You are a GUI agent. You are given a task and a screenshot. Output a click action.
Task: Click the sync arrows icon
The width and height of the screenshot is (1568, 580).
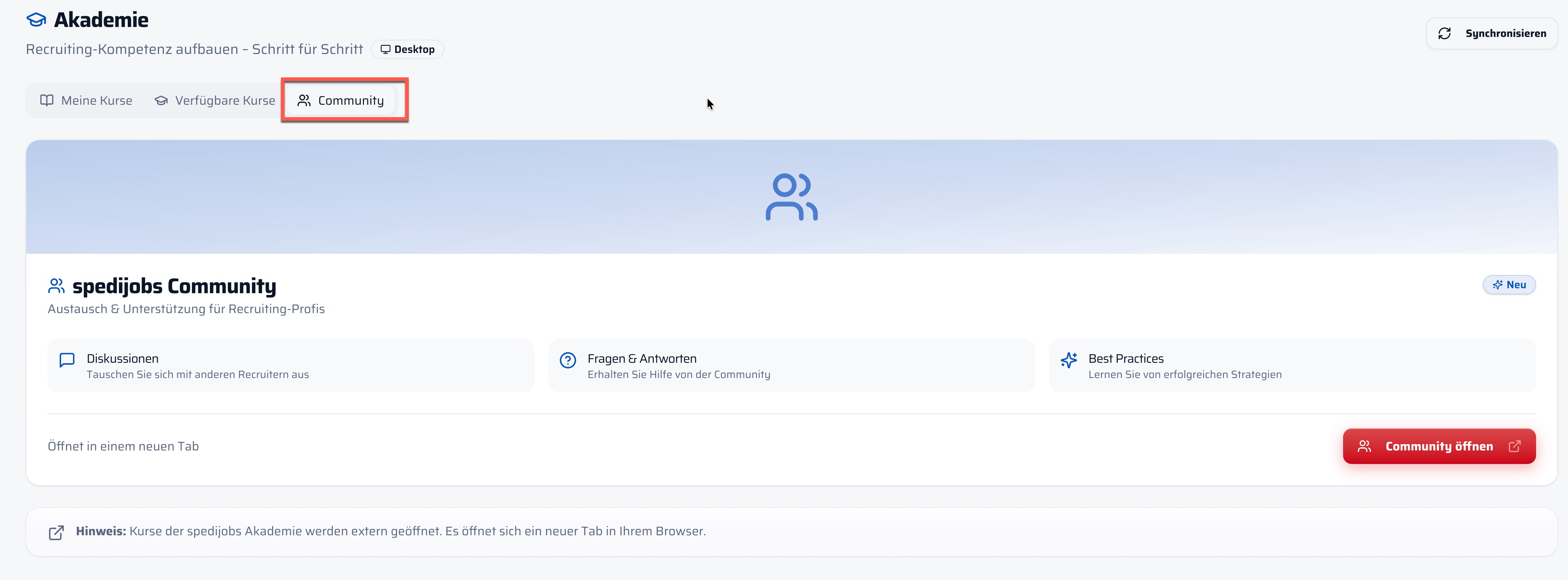coord(1445,33)
